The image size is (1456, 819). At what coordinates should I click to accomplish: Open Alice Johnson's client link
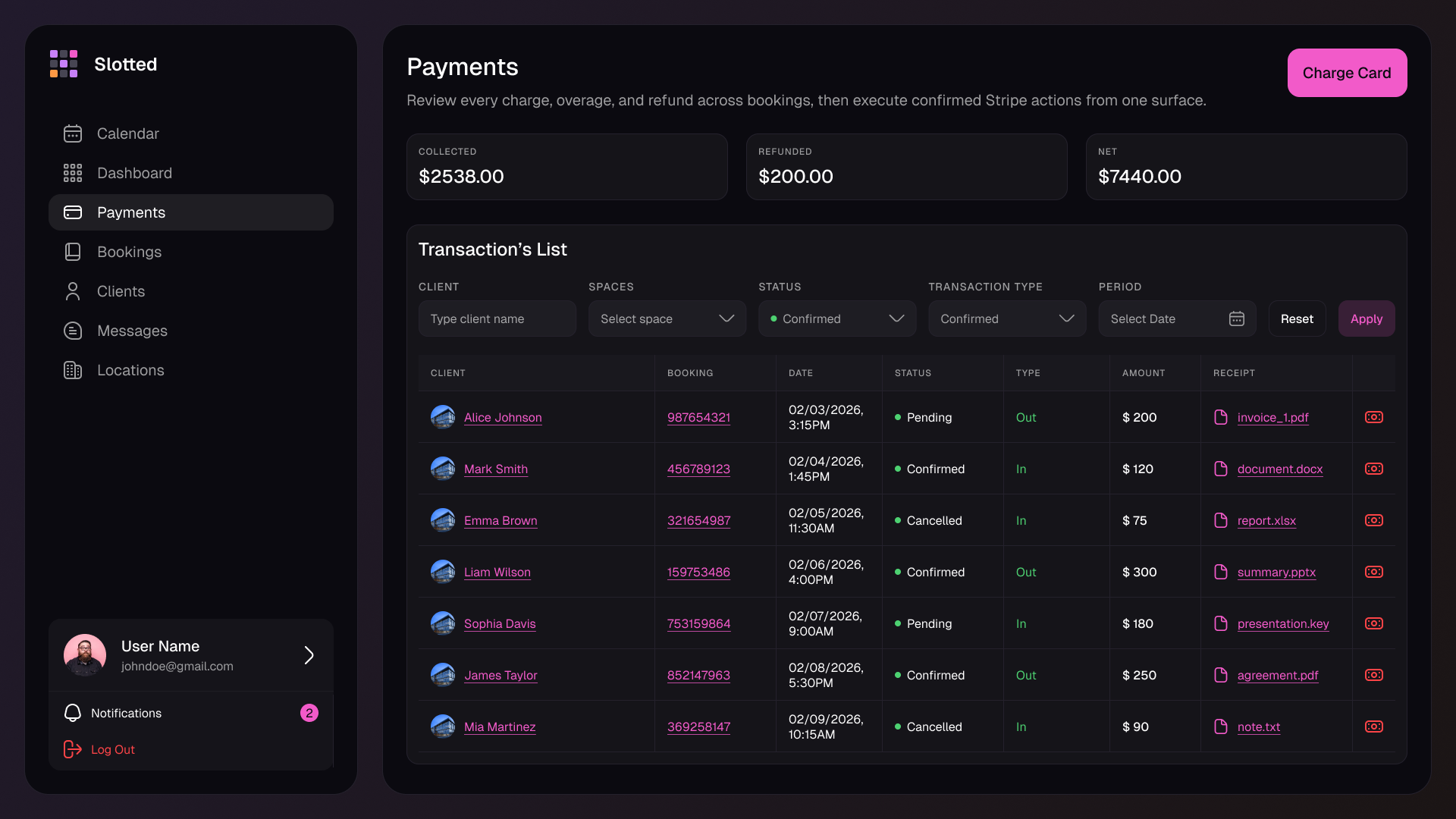(x=503, y=417)
